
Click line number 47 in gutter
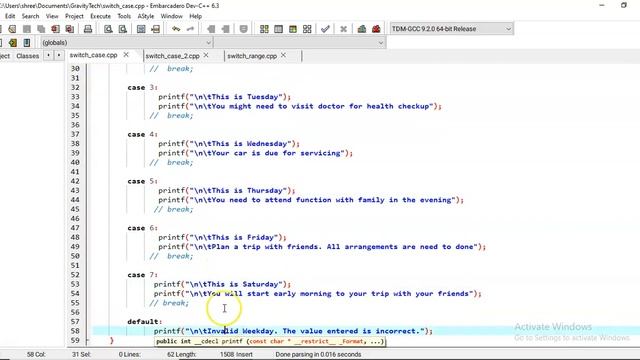tap(75, 228)
